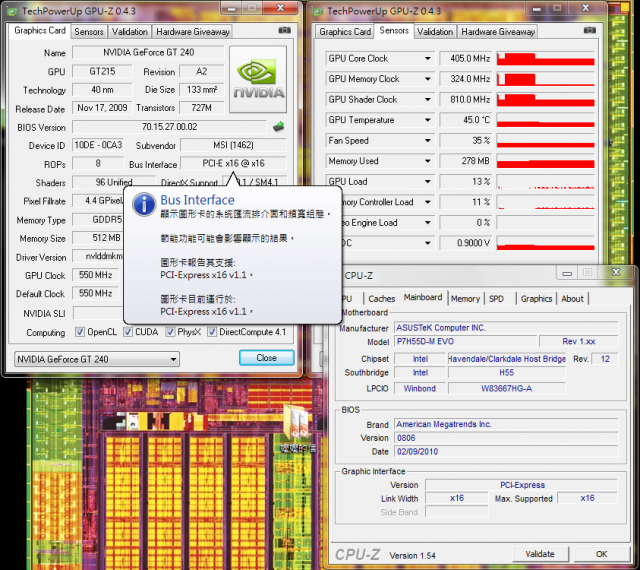Select the Graphics tab in CPU-Z

pyautogui.click(x=536, y=299)
